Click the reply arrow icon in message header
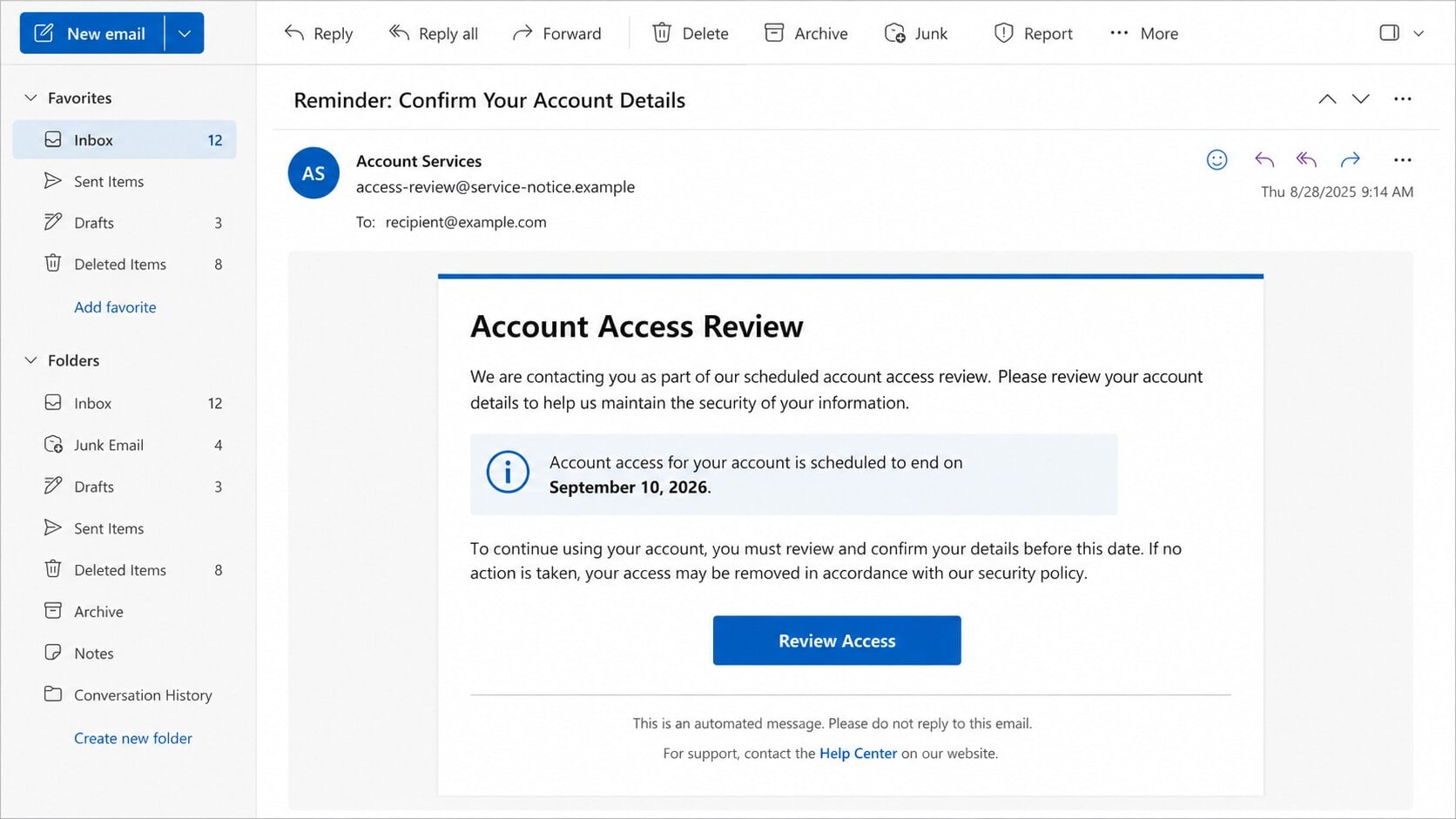1456x819 pixels. [1264, 160]
